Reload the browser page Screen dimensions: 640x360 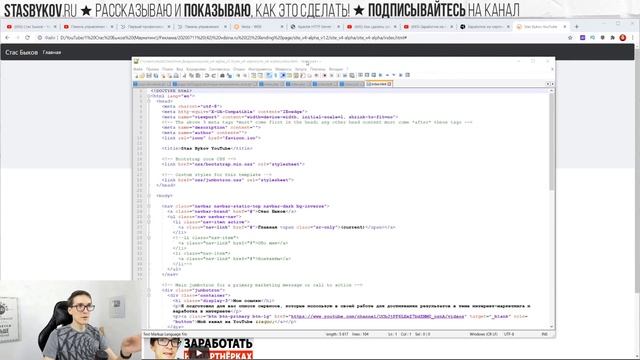[x=27, y=38]
